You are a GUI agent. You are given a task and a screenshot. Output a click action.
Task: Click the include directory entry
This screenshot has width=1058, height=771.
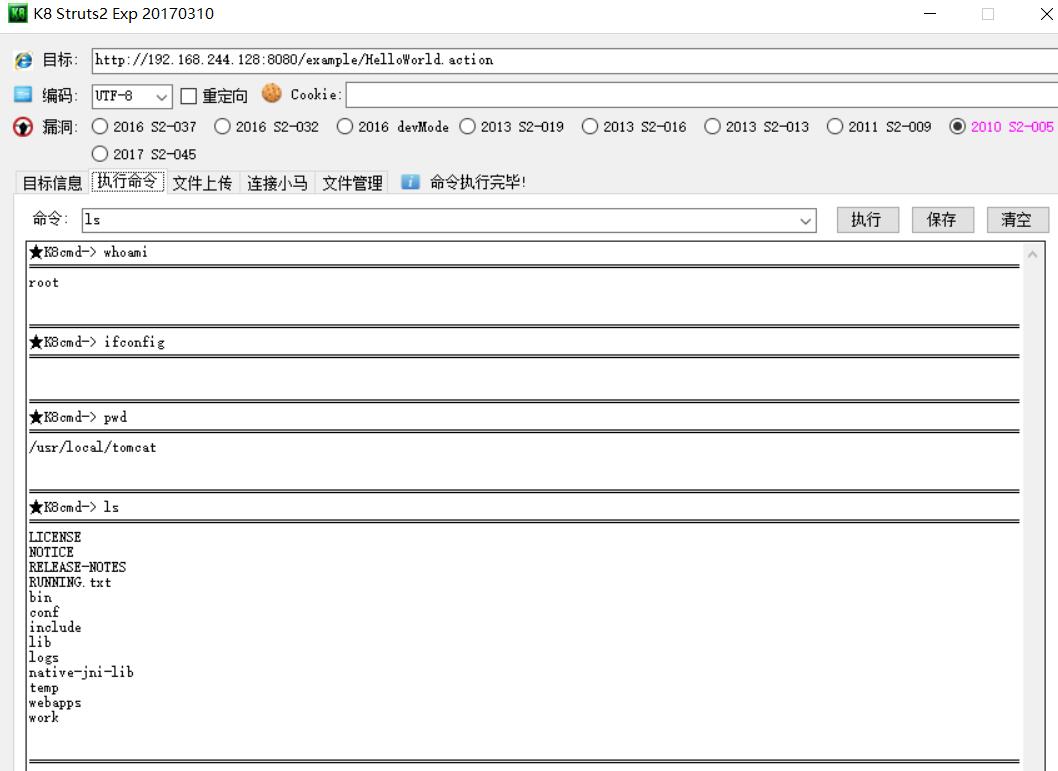(55, 627)
